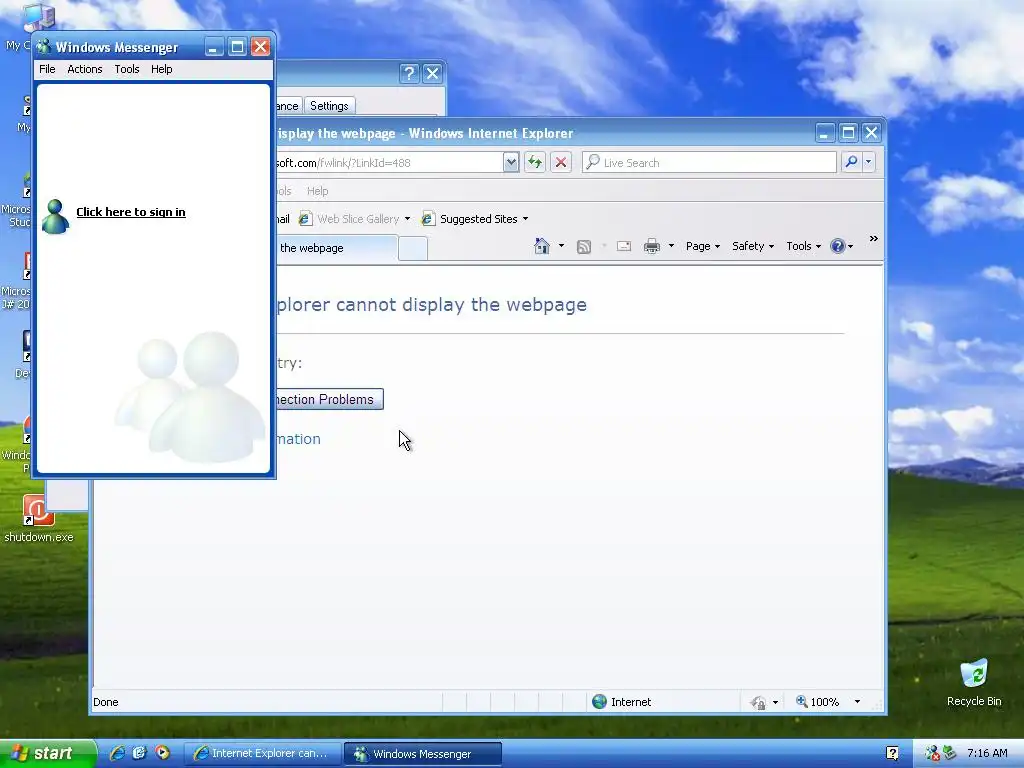Click the blue Help question mark icon
The image size is (1024, 768).
click(x=837, y=246)
